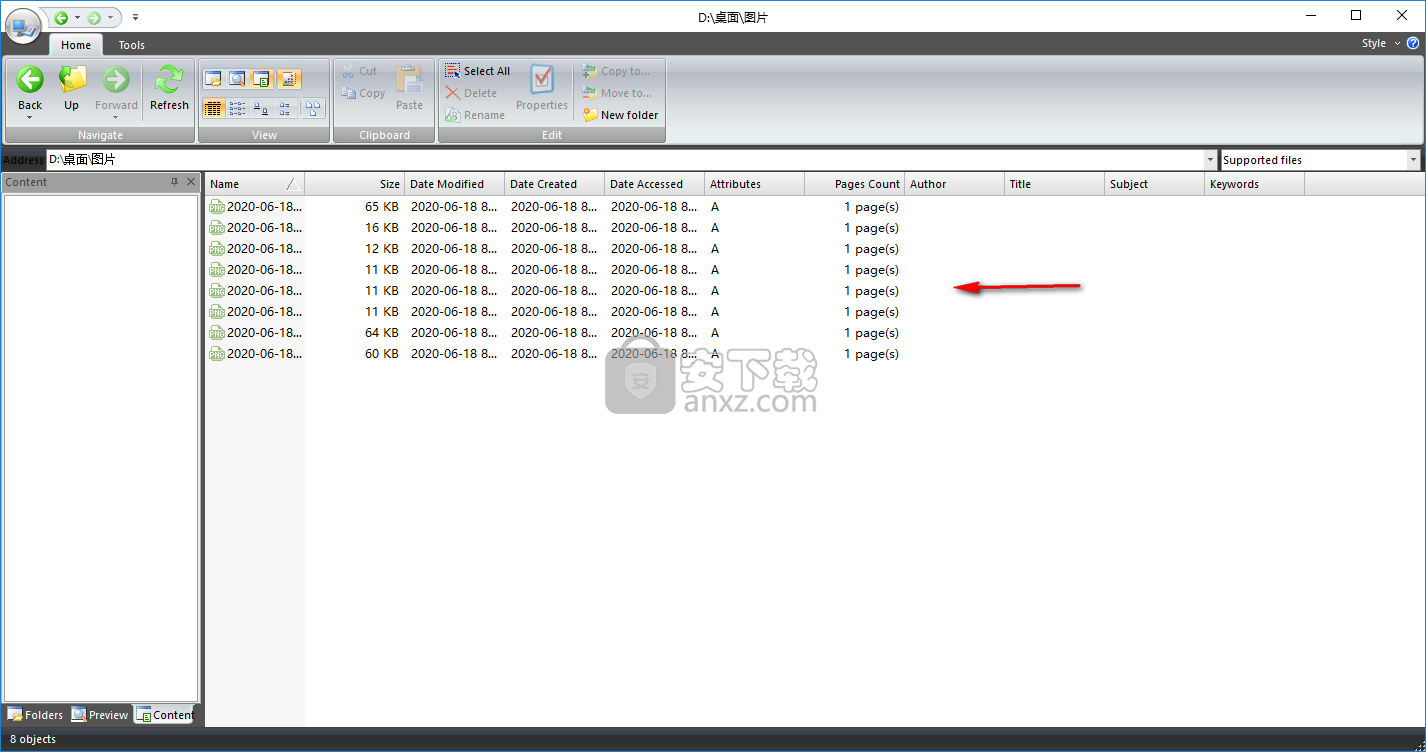Go up one folder level
The height and width of the screenshot is (752, 1426).
coord(72,80)
